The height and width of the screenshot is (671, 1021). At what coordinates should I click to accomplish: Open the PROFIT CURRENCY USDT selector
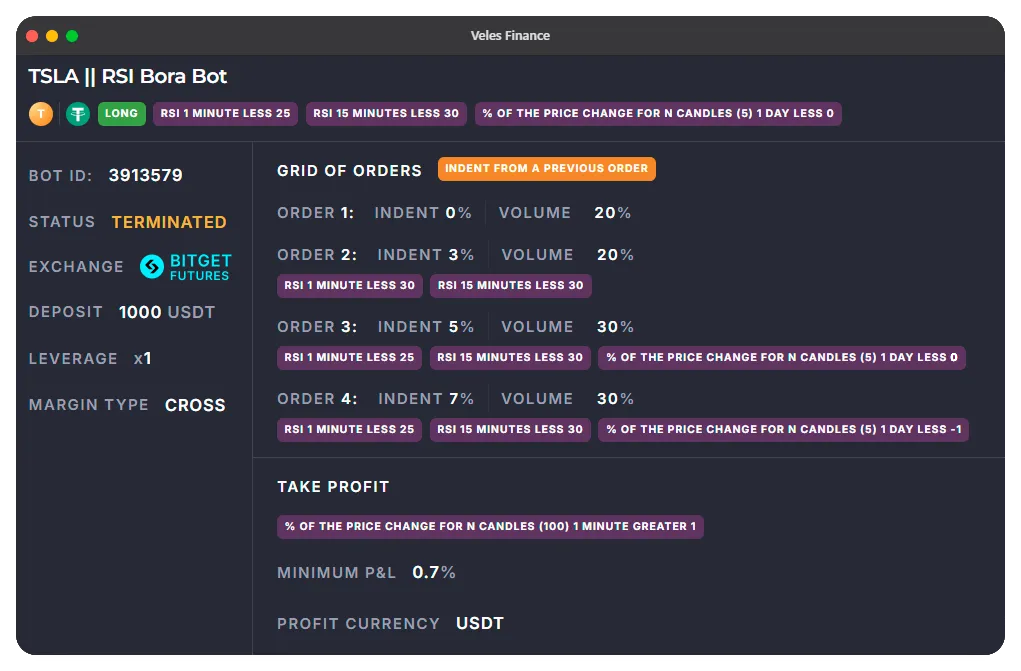click(480, 622)
